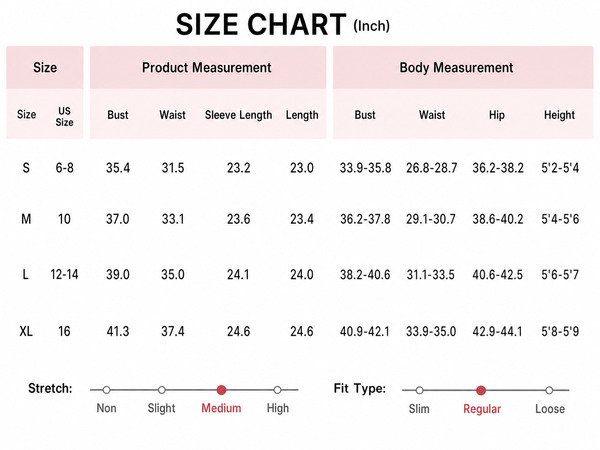Click the SIZE CHART title
The width and height of the screenshot is (600, 450).
[261, 24]
